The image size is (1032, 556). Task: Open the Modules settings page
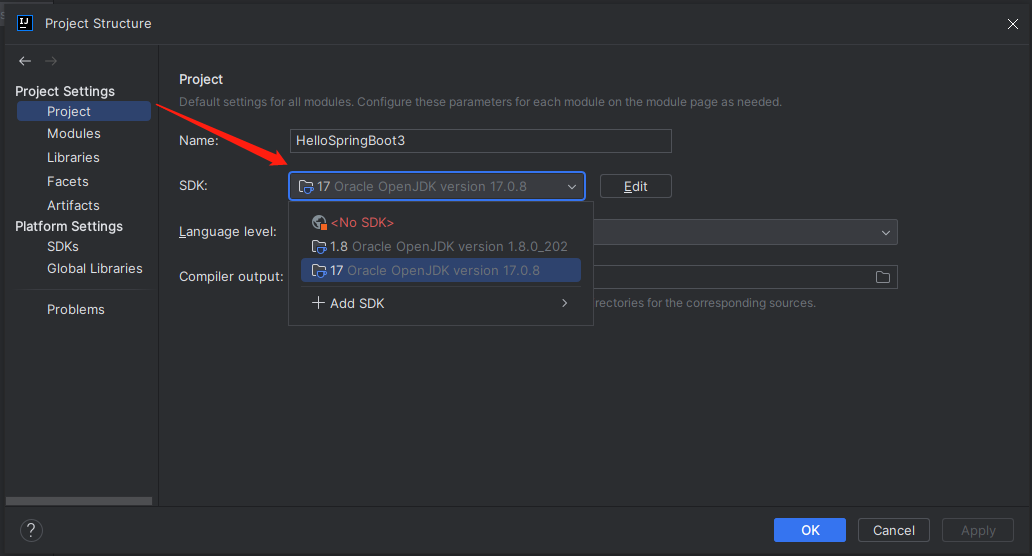coord(74,134)
